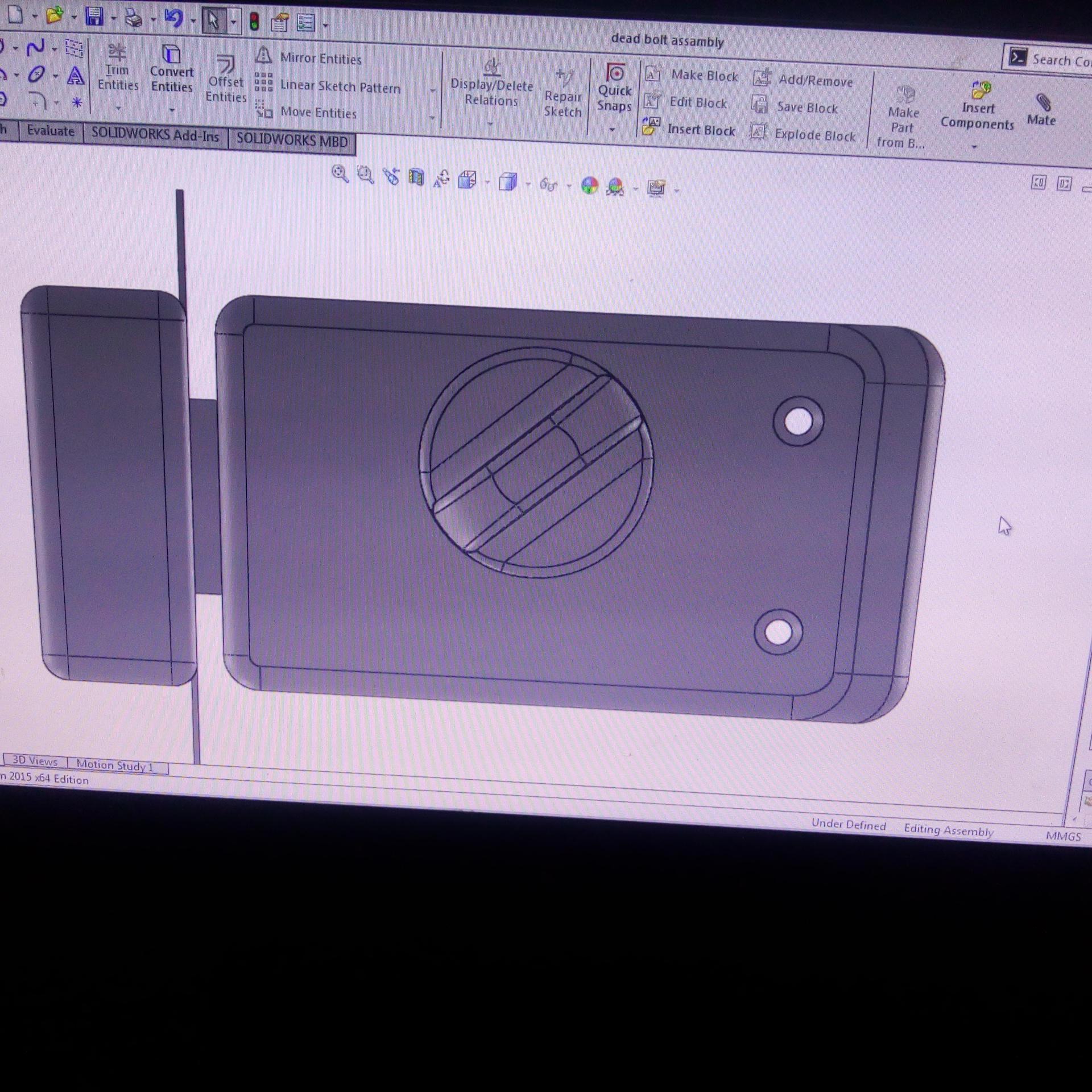
Task: Expand Trim Entities dropdown arrow
Action: (x=118, y=107)
